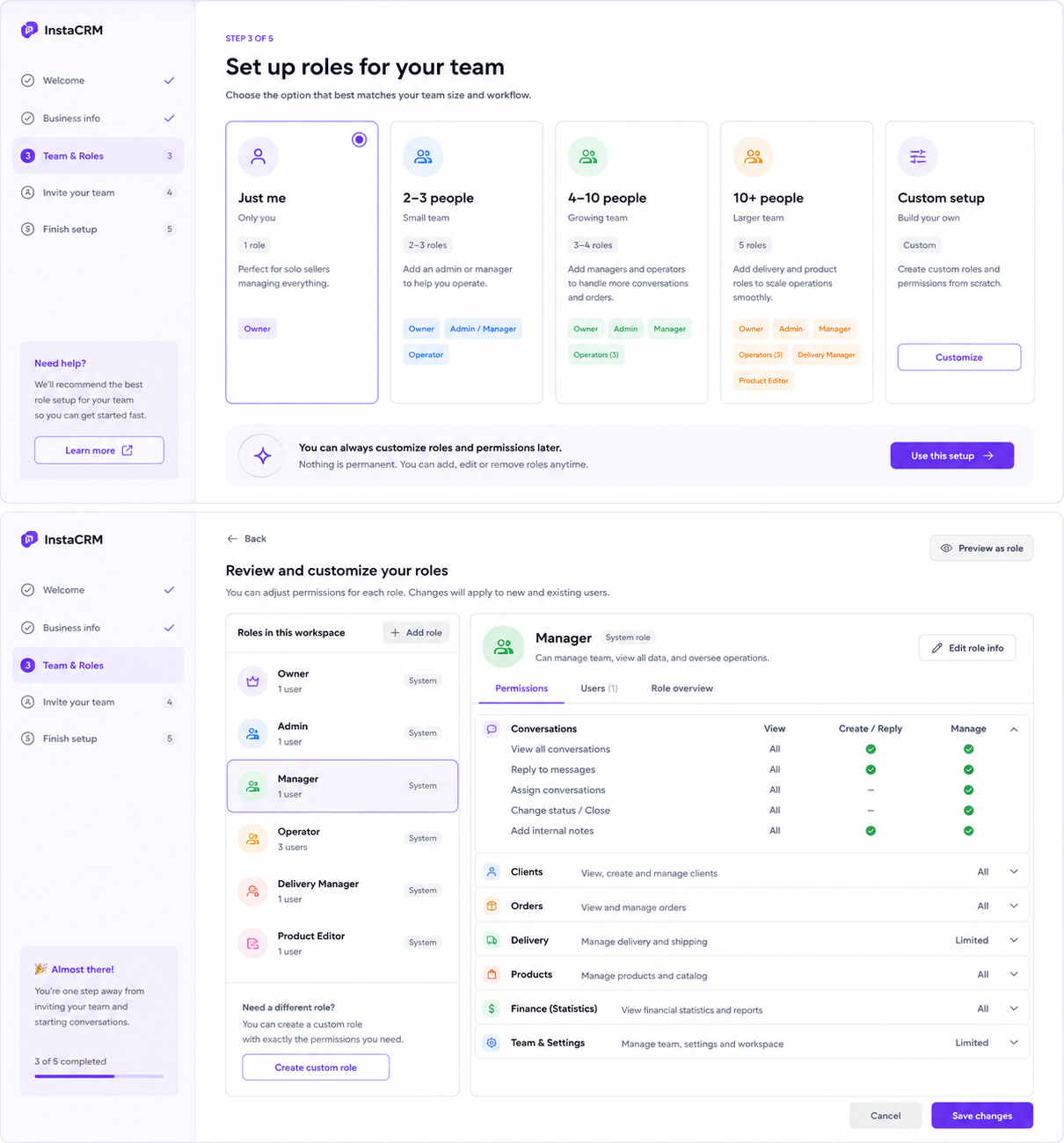Toggle Reply to messages Manage check
Viewport: 1064px width, 1143px height.
click(968, 769)
